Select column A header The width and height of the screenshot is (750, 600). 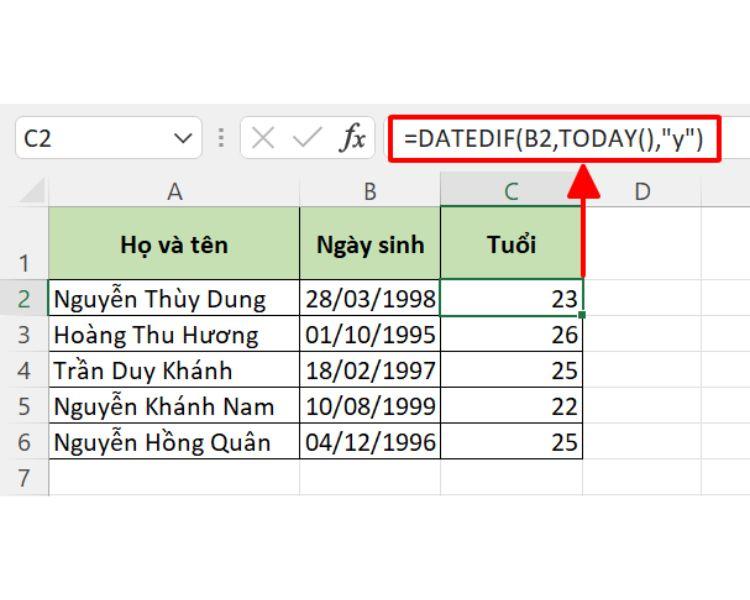[x=174, y=191]
